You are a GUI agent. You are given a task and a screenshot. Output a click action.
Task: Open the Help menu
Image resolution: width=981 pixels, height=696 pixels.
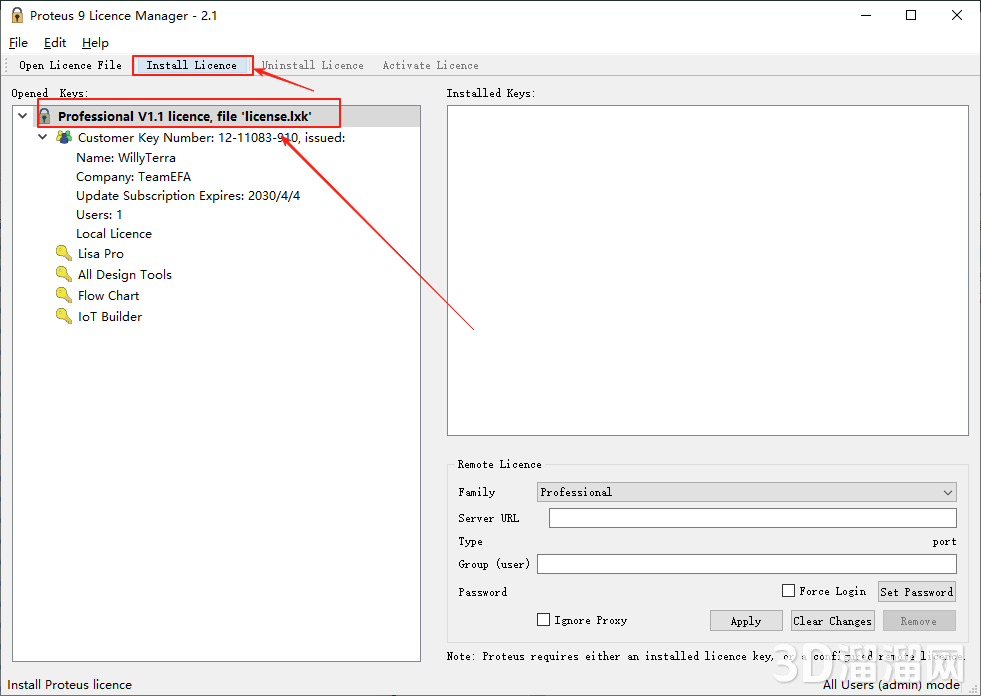coord(95,43)
